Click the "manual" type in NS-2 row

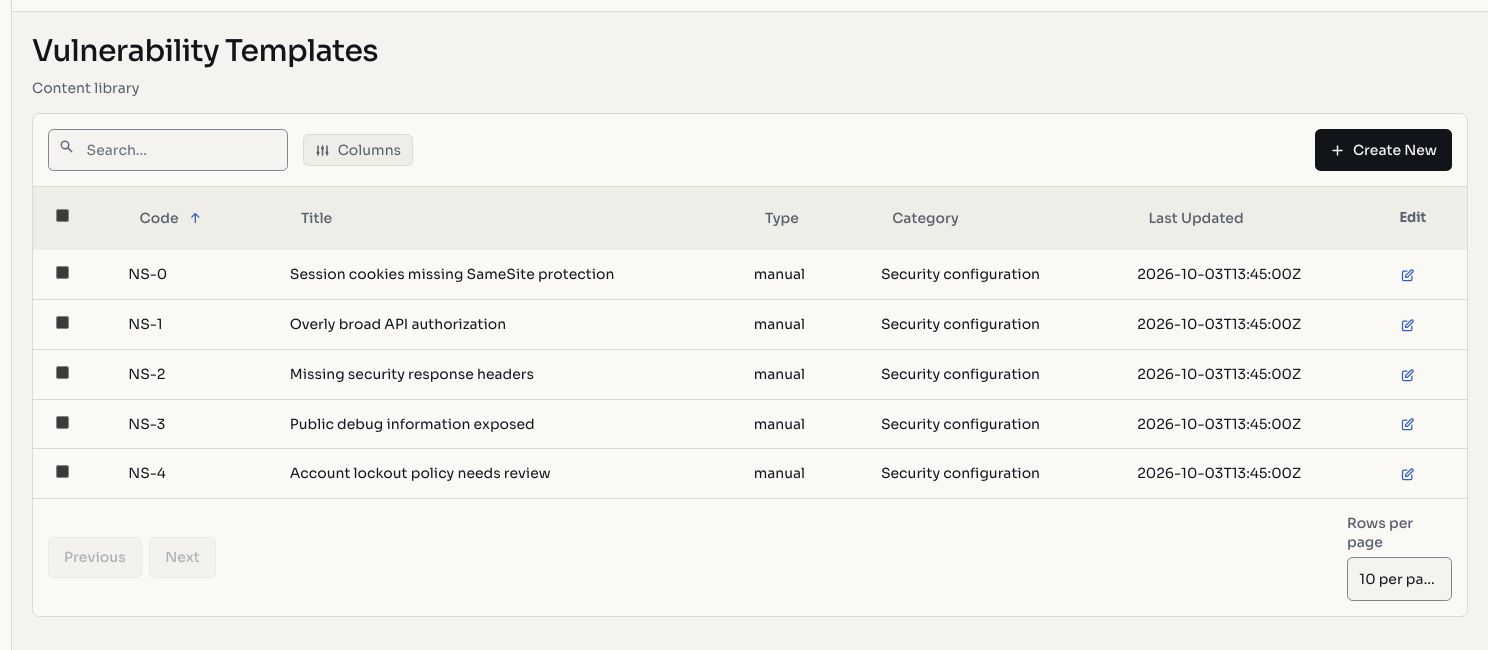click(779, 374)
